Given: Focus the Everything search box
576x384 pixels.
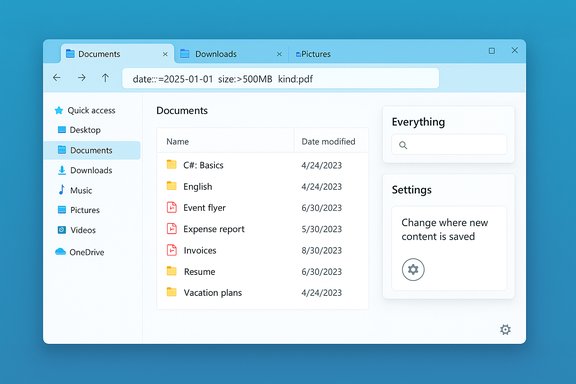Looking at the screenshot, I should click(449, 145).
